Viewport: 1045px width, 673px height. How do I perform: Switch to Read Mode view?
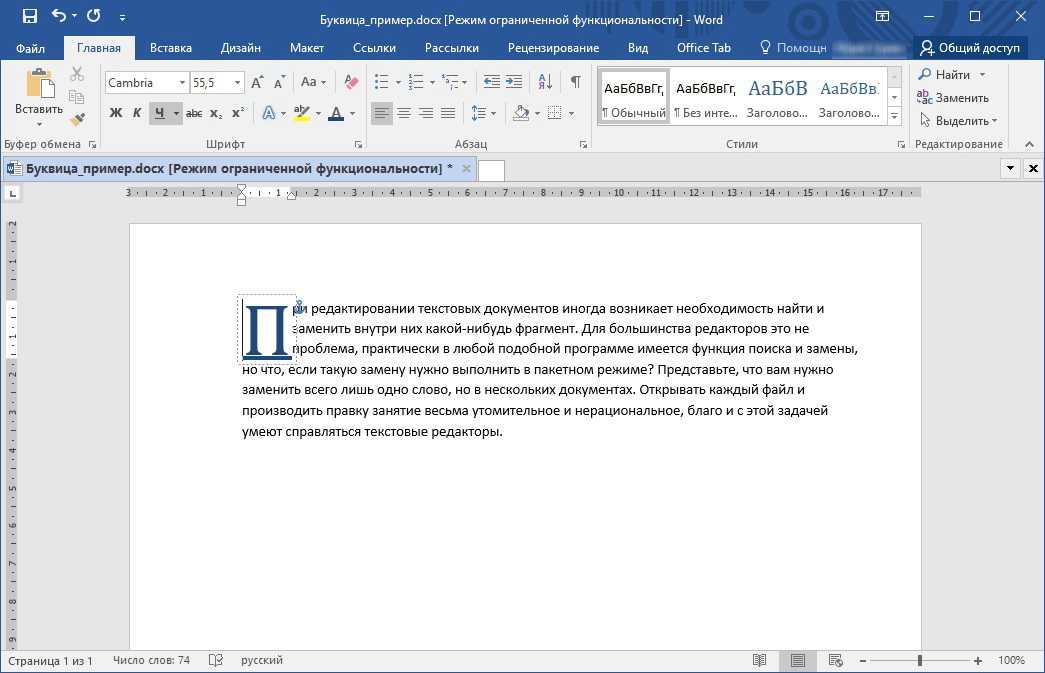(759, 660)
